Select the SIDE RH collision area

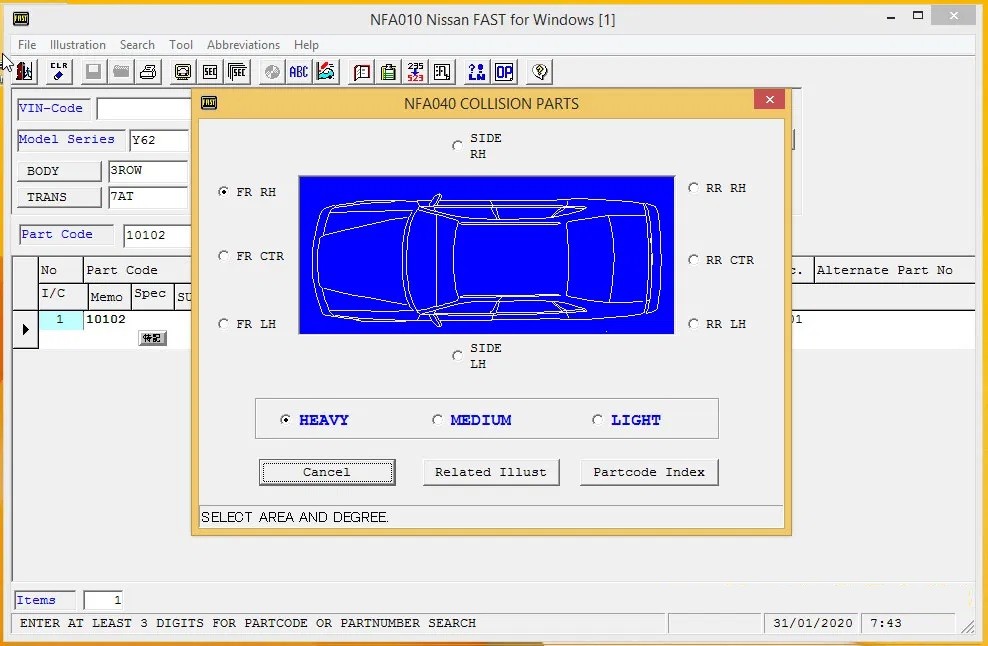[x=457, y=146]
